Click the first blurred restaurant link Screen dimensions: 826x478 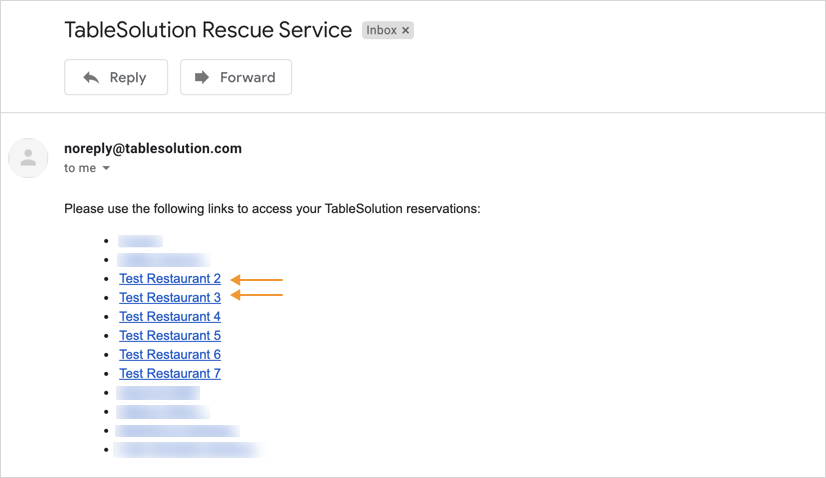tap(140, 241)
